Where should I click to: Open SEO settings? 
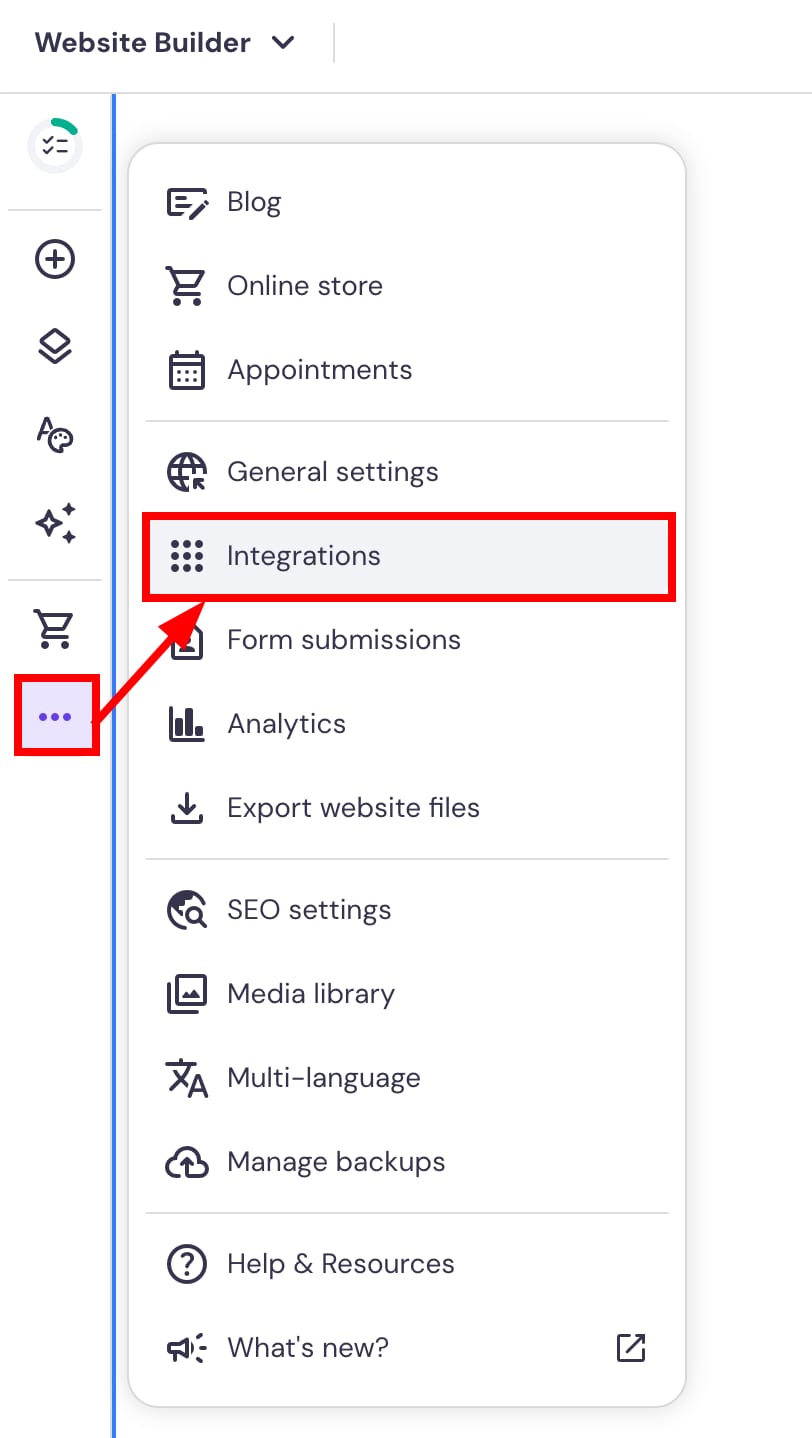[x=309, y=910]
